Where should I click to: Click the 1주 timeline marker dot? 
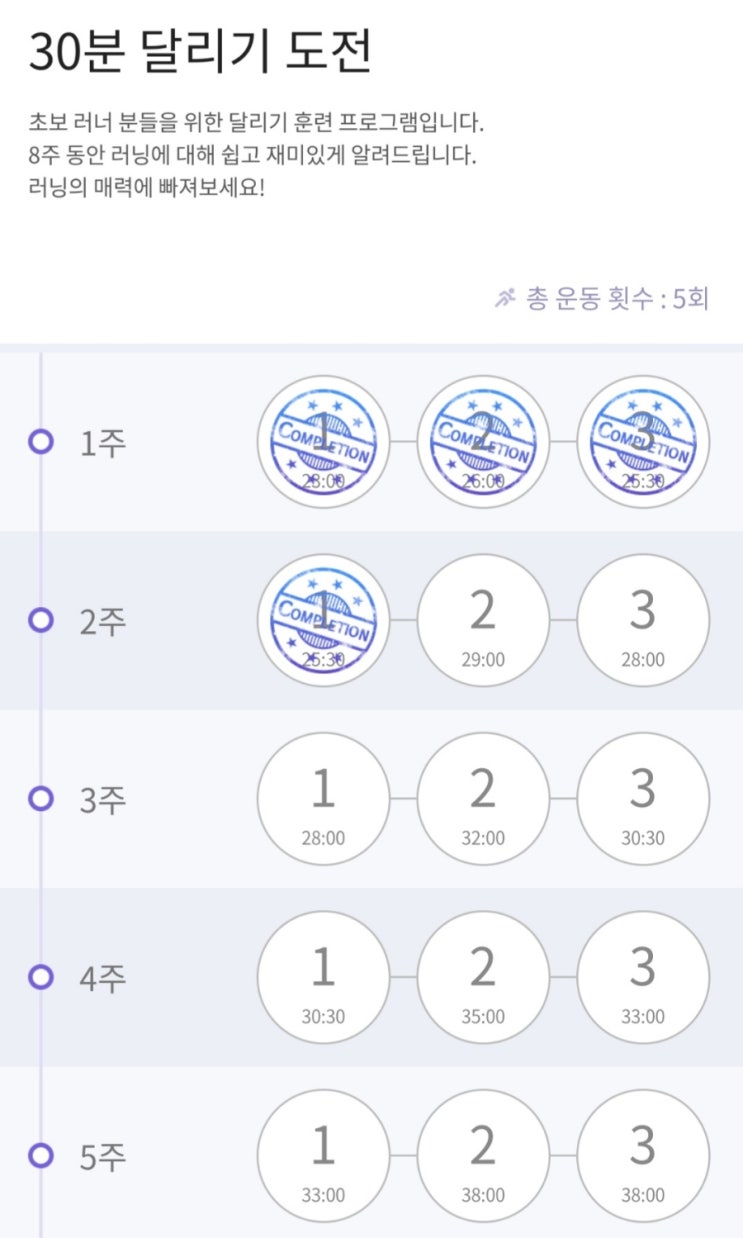tap(41, 441)
